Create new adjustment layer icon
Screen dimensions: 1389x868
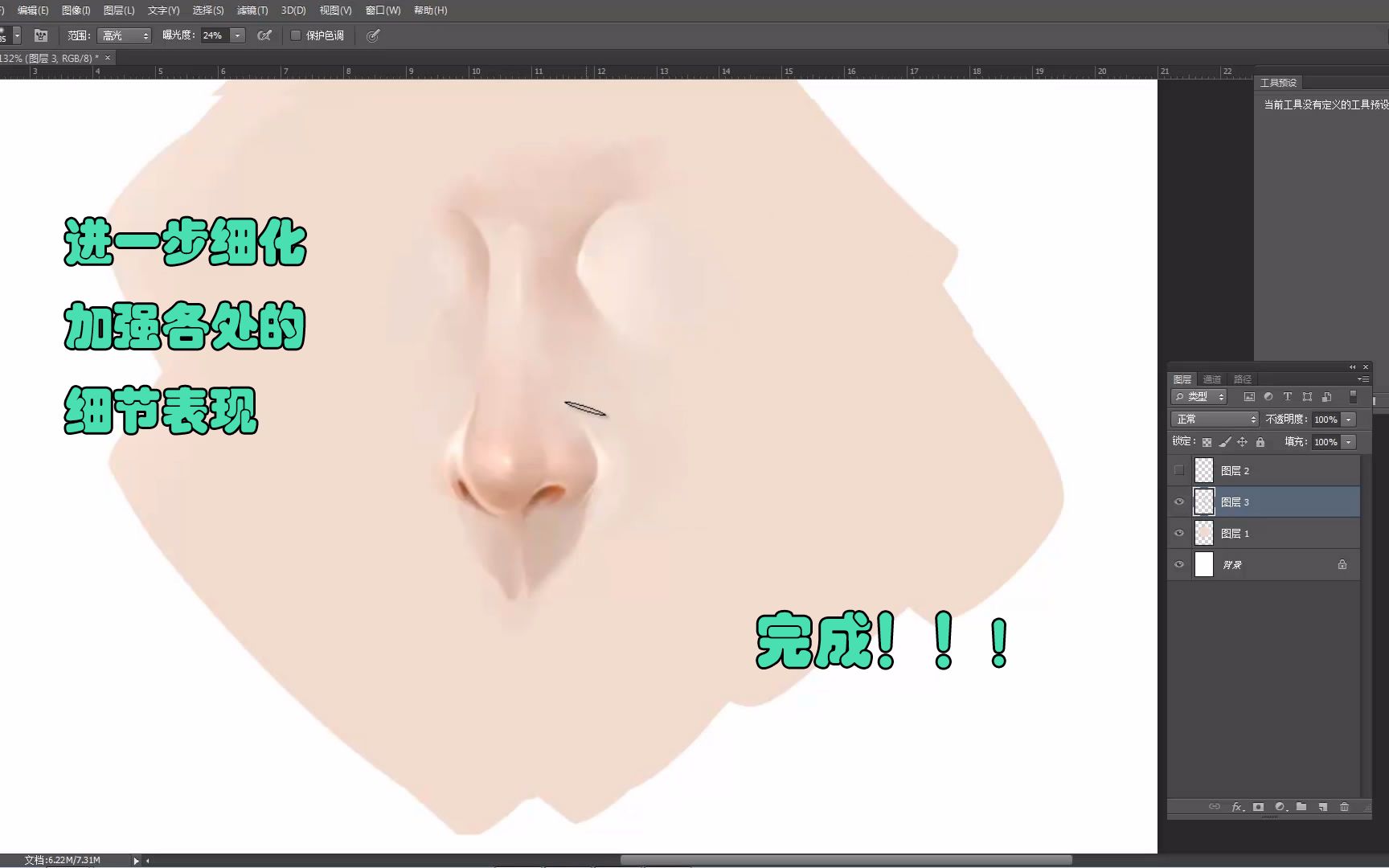[x=1280, y=807]
